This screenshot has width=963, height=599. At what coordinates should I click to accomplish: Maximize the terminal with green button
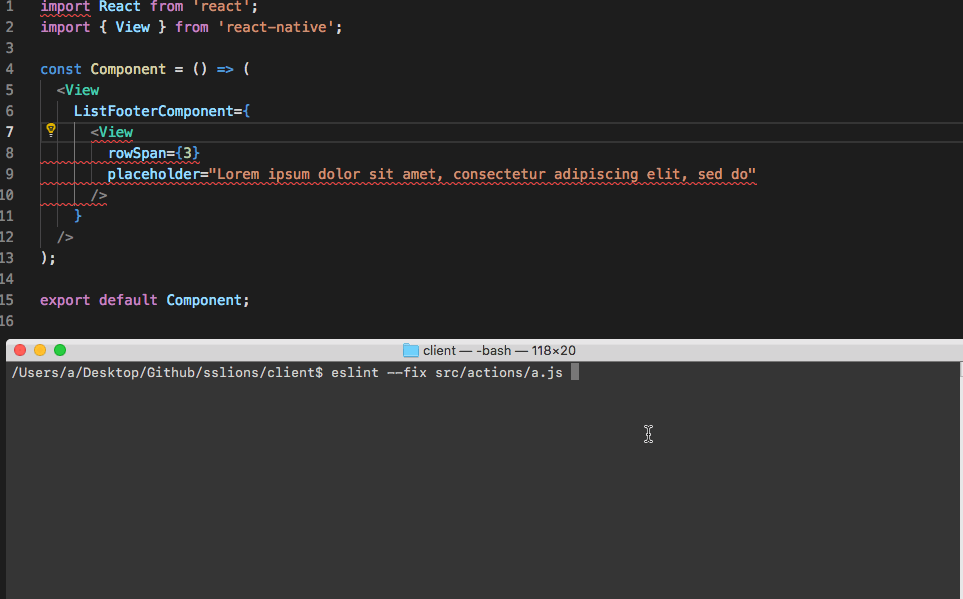point(60,350)
